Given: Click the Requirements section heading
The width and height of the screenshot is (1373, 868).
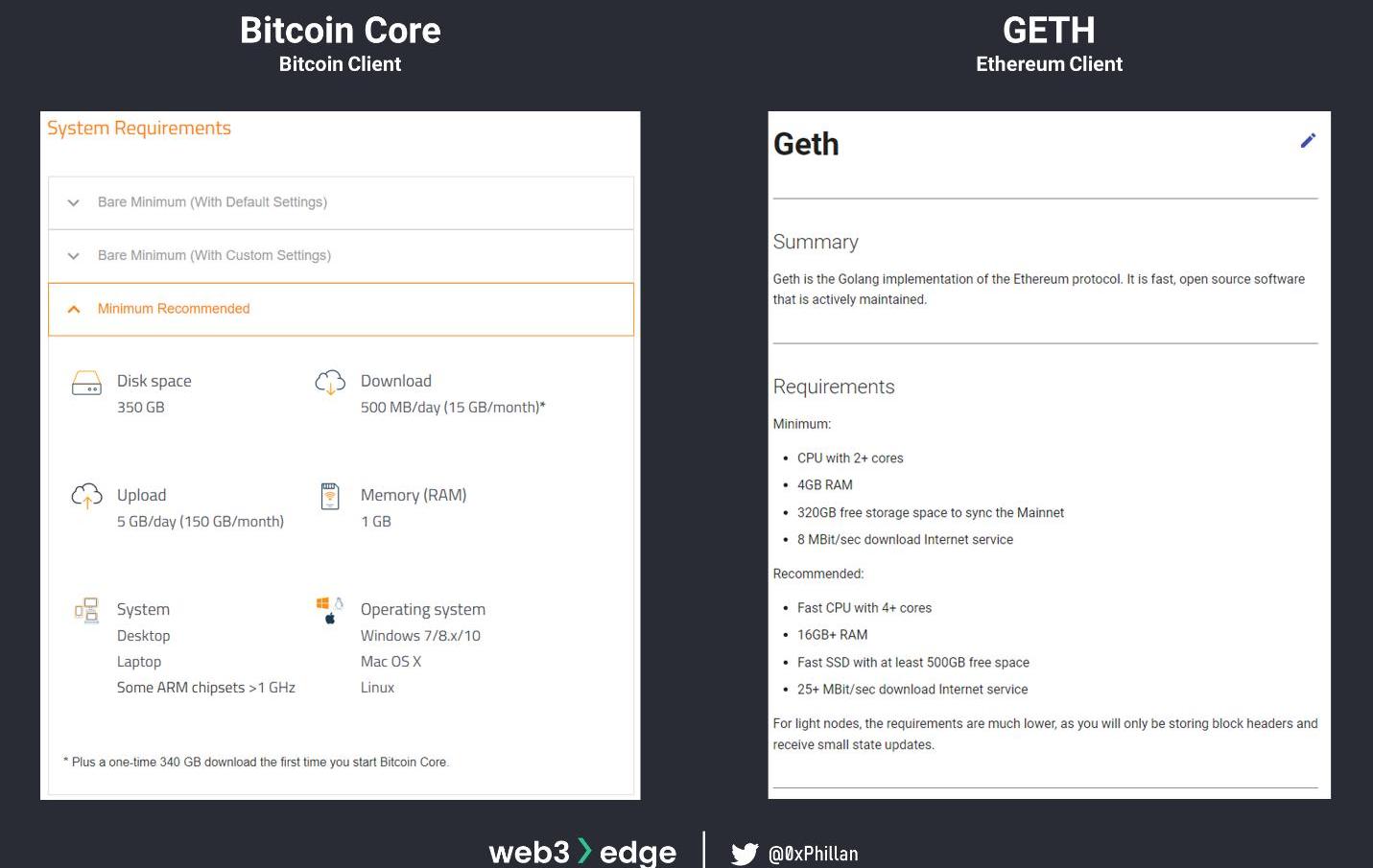Looking at the screenshot, I should 834,387.
